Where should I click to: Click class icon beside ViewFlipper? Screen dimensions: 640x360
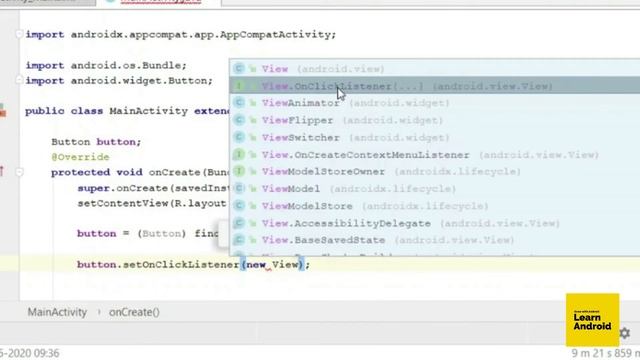(239, 120)
